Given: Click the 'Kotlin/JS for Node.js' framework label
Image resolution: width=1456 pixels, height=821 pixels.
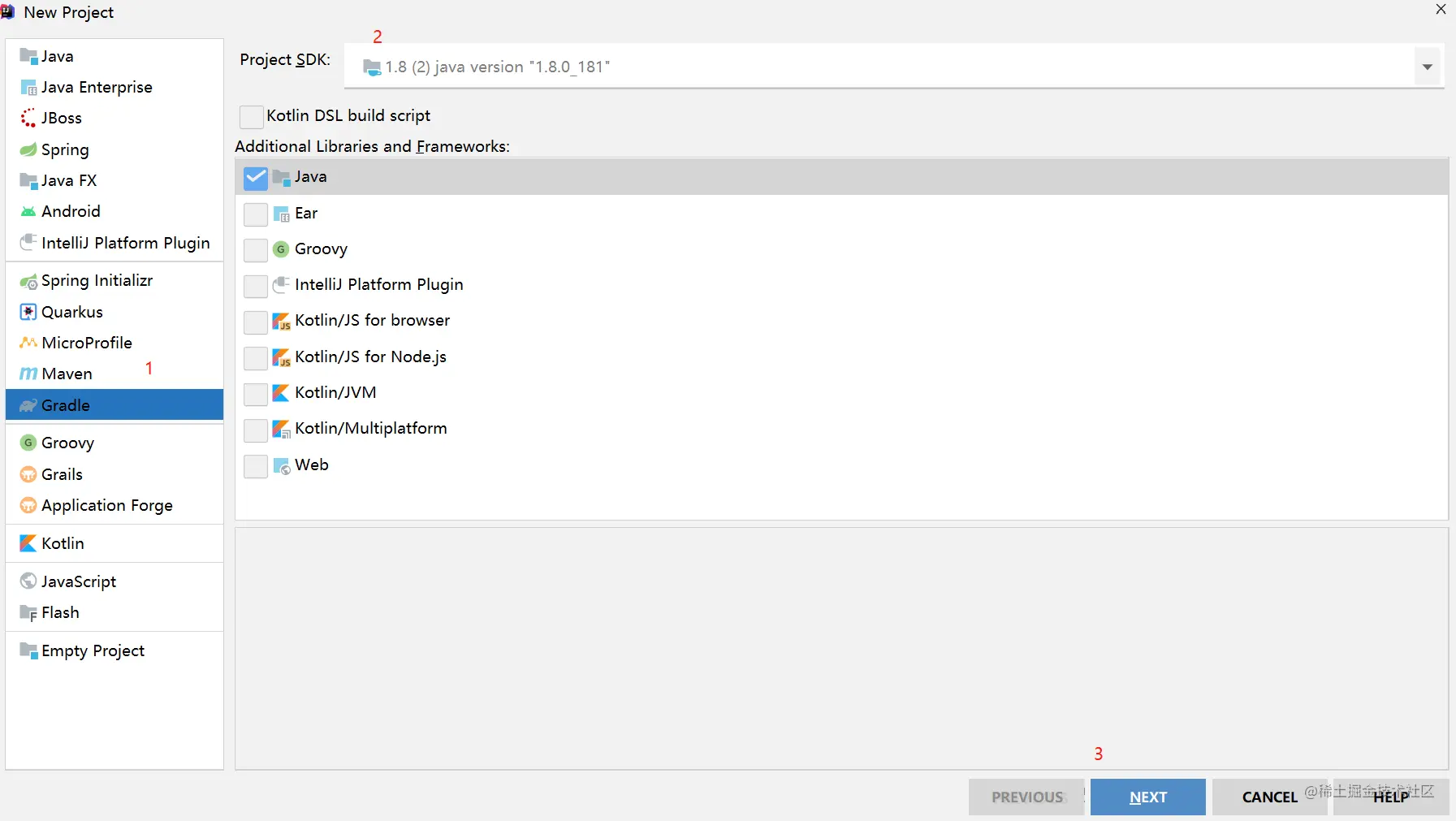Looking at the screenshot, I should (x=370, y=357).
